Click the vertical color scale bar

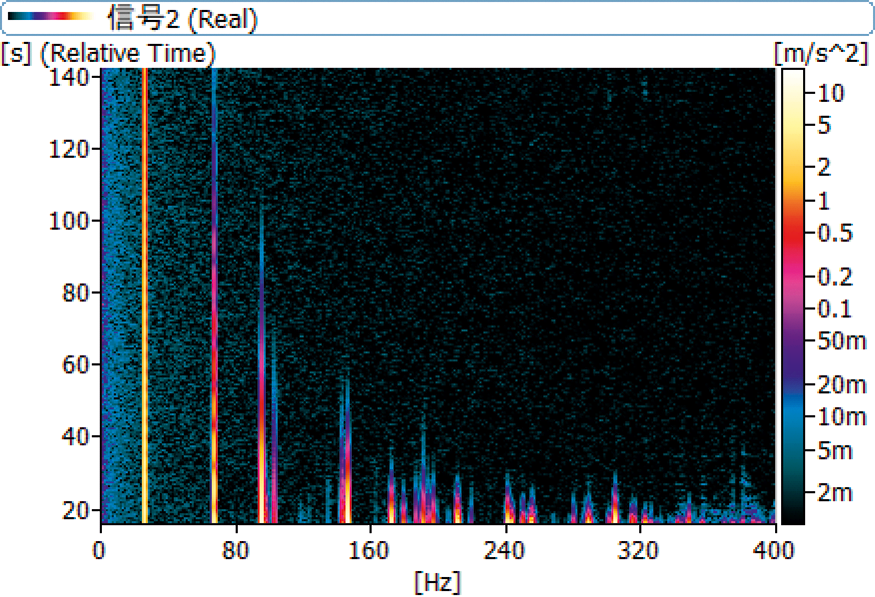click(x=791, y=296)
